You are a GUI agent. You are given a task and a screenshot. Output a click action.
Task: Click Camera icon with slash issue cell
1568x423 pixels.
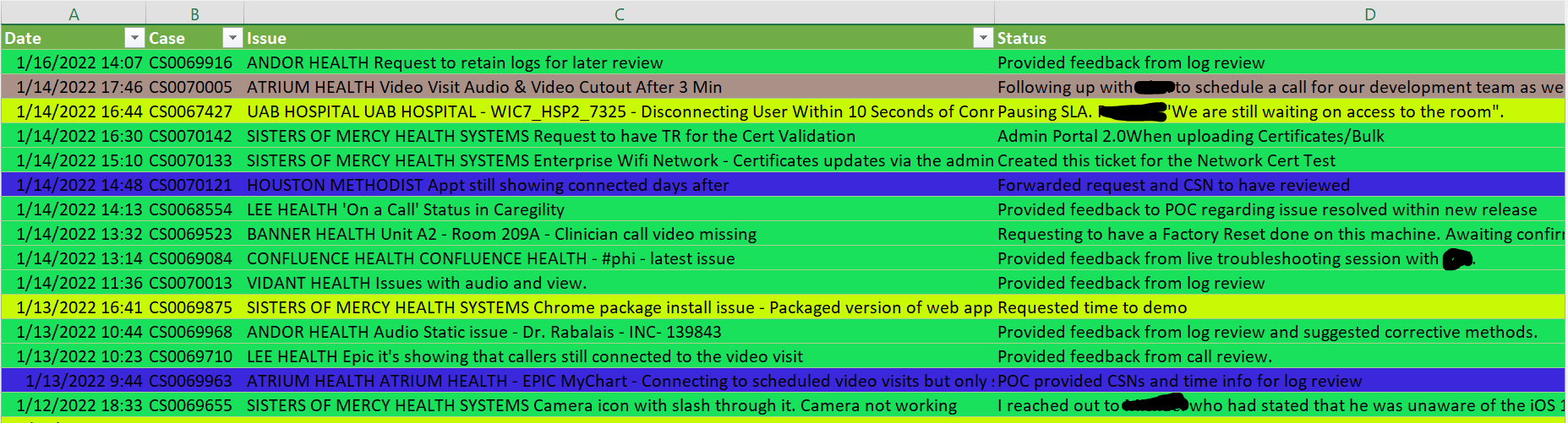[619, 405]
